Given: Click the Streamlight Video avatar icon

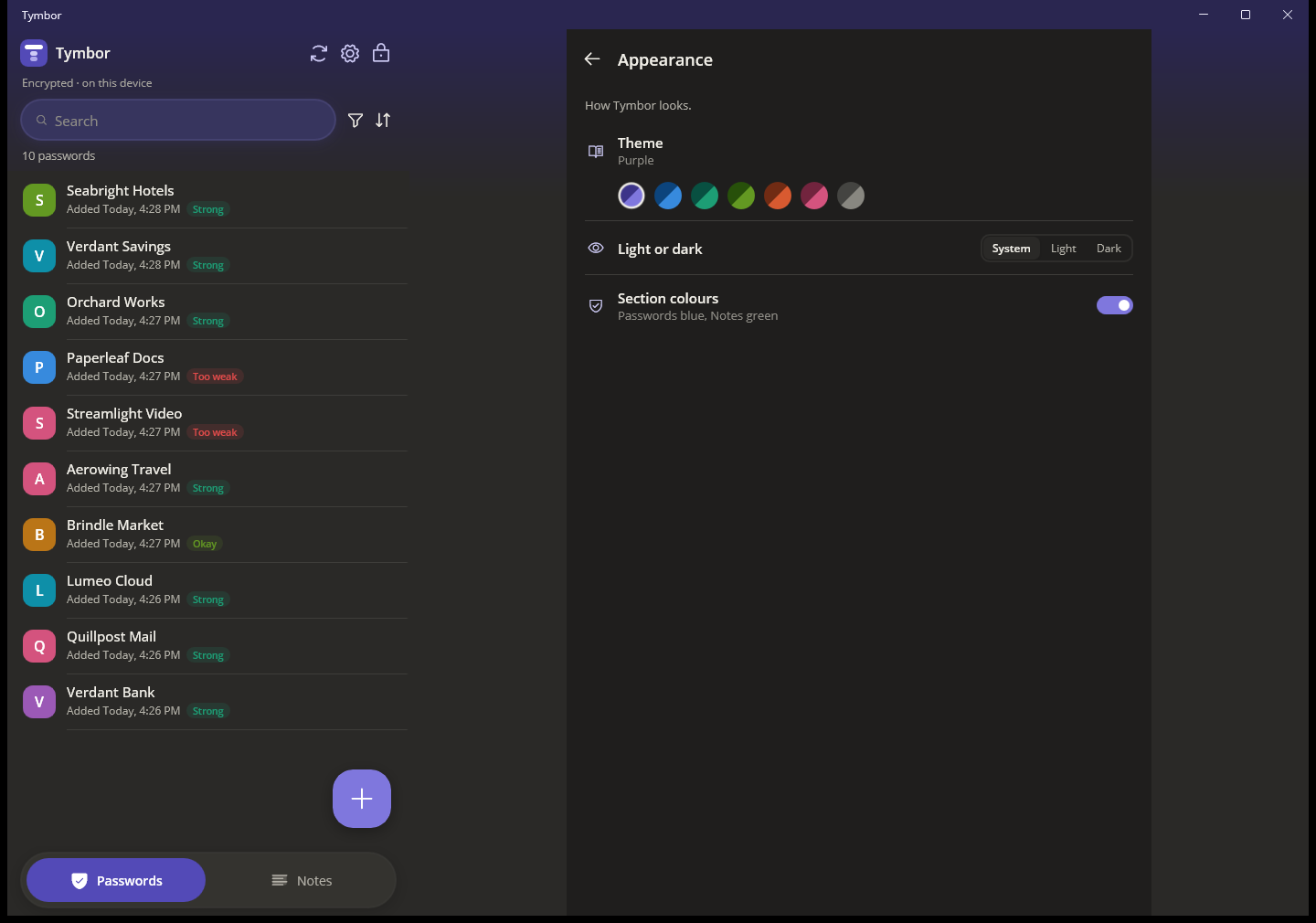Looking at the screenshot, I should tap(39, 423).
